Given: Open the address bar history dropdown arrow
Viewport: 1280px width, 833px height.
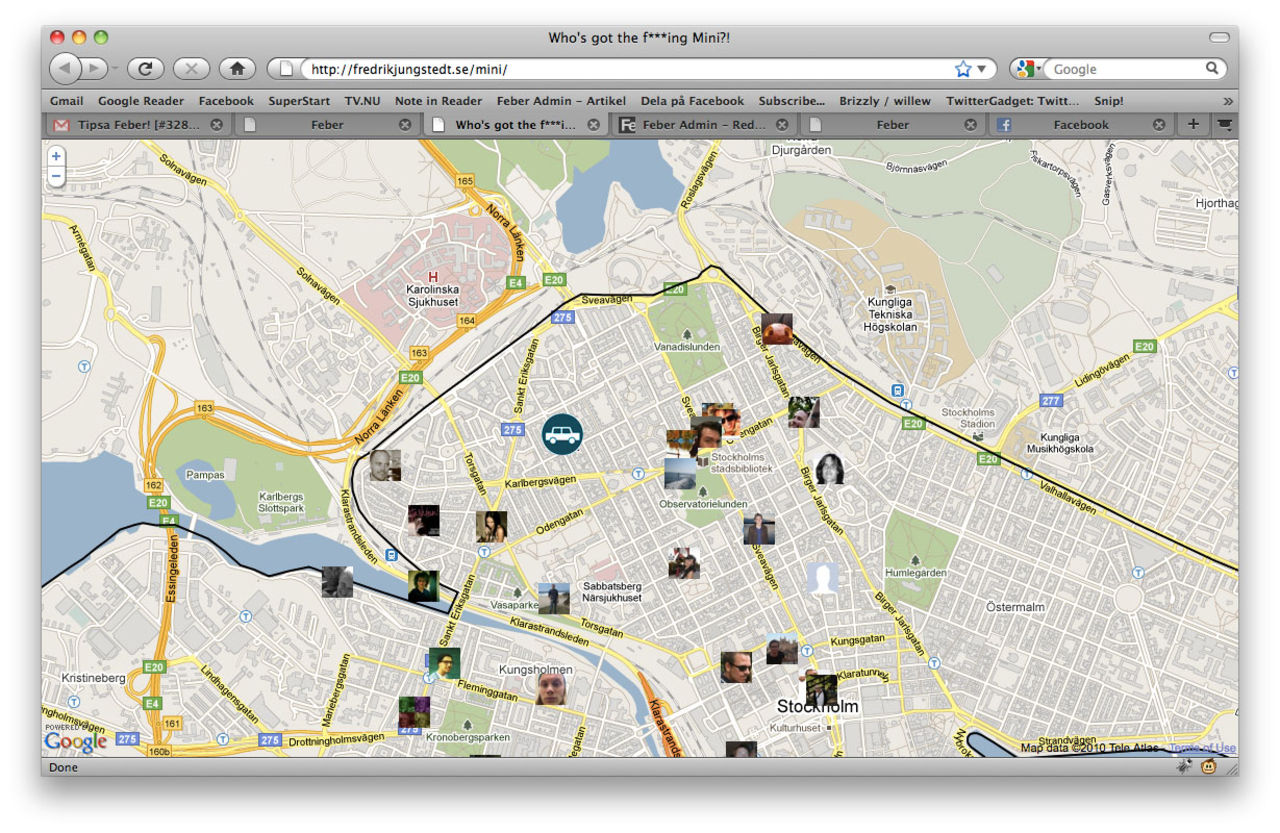Looking at the screenshot, I should coord(982,69).
